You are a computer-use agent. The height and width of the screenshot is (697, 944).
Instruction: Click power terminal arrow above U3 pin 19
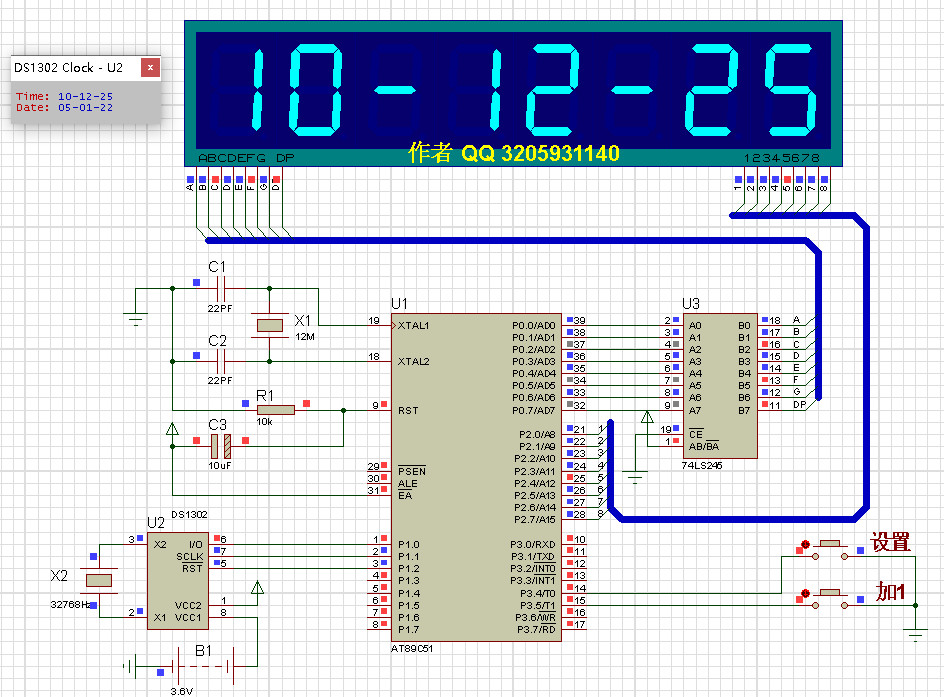[x=647, y=417]
